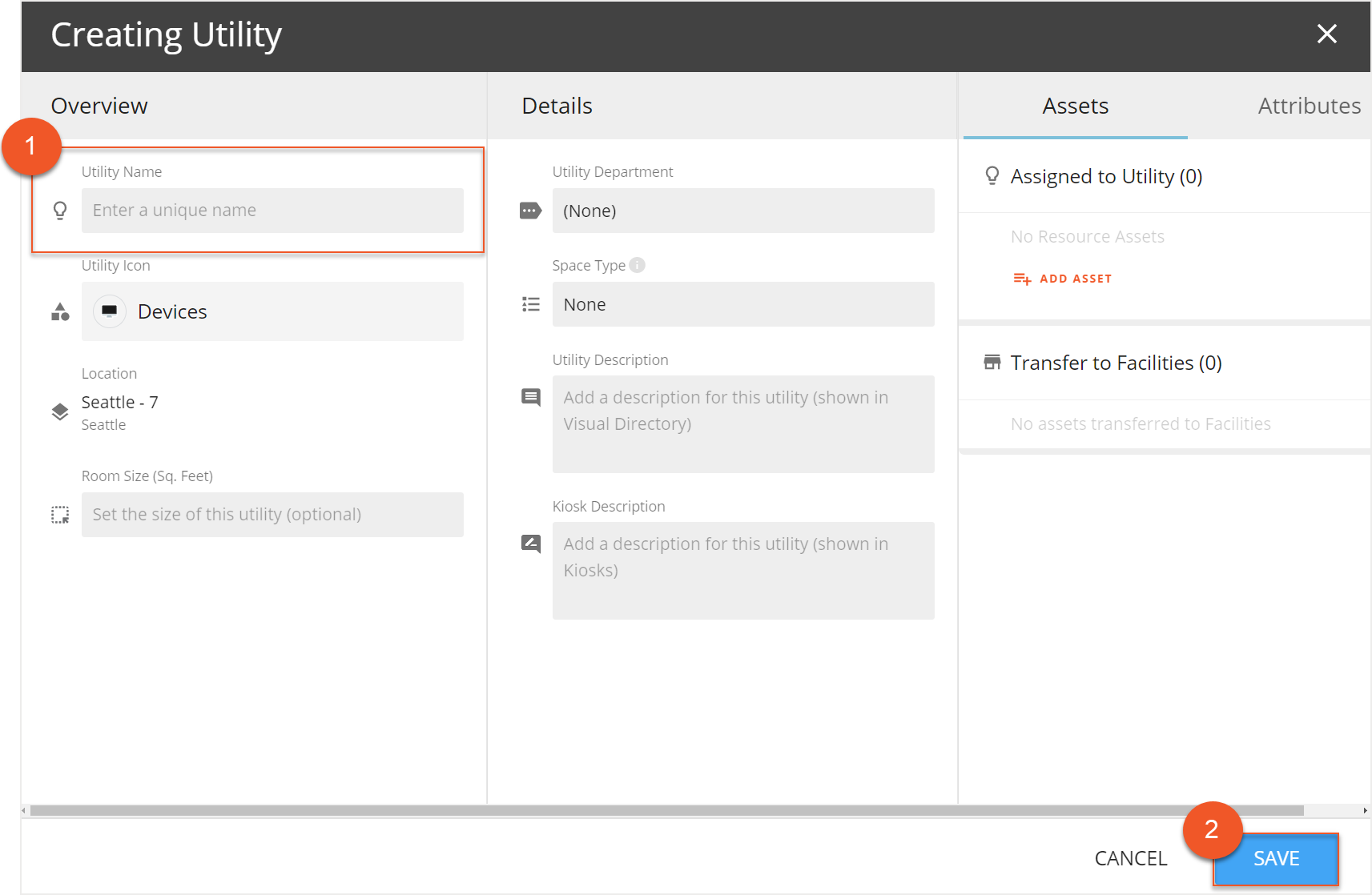This screenshot has height=895, width=1372.
Task: Click the edit-note icon beside Kiosk Description
Action: click(x=530, y=544)
